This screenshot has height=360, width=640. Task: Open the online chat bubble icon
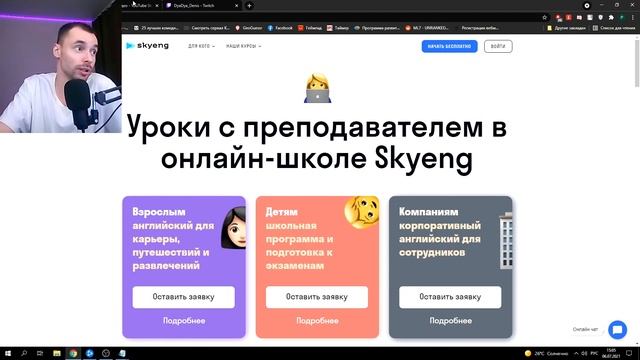click(618, 329)
